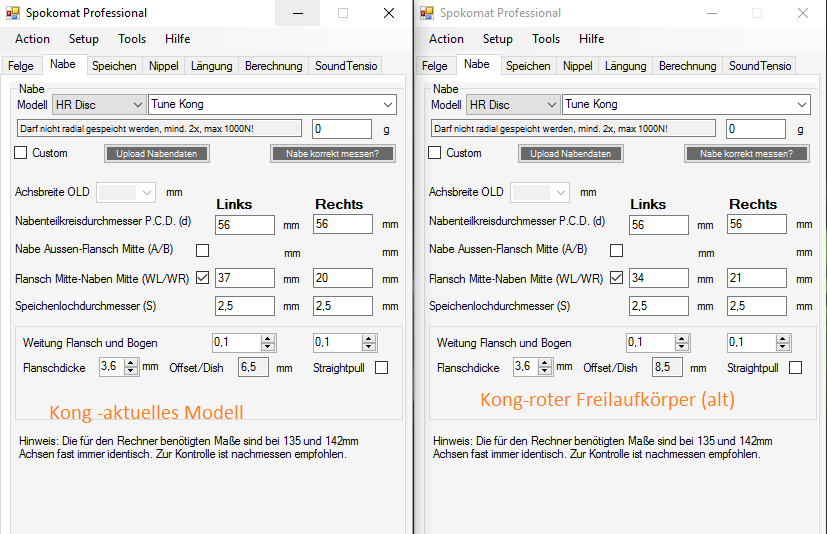This screenshot has width=827, height=534.
Task: Switch to Speichen tab in right window
Action: tap(528, 66)
